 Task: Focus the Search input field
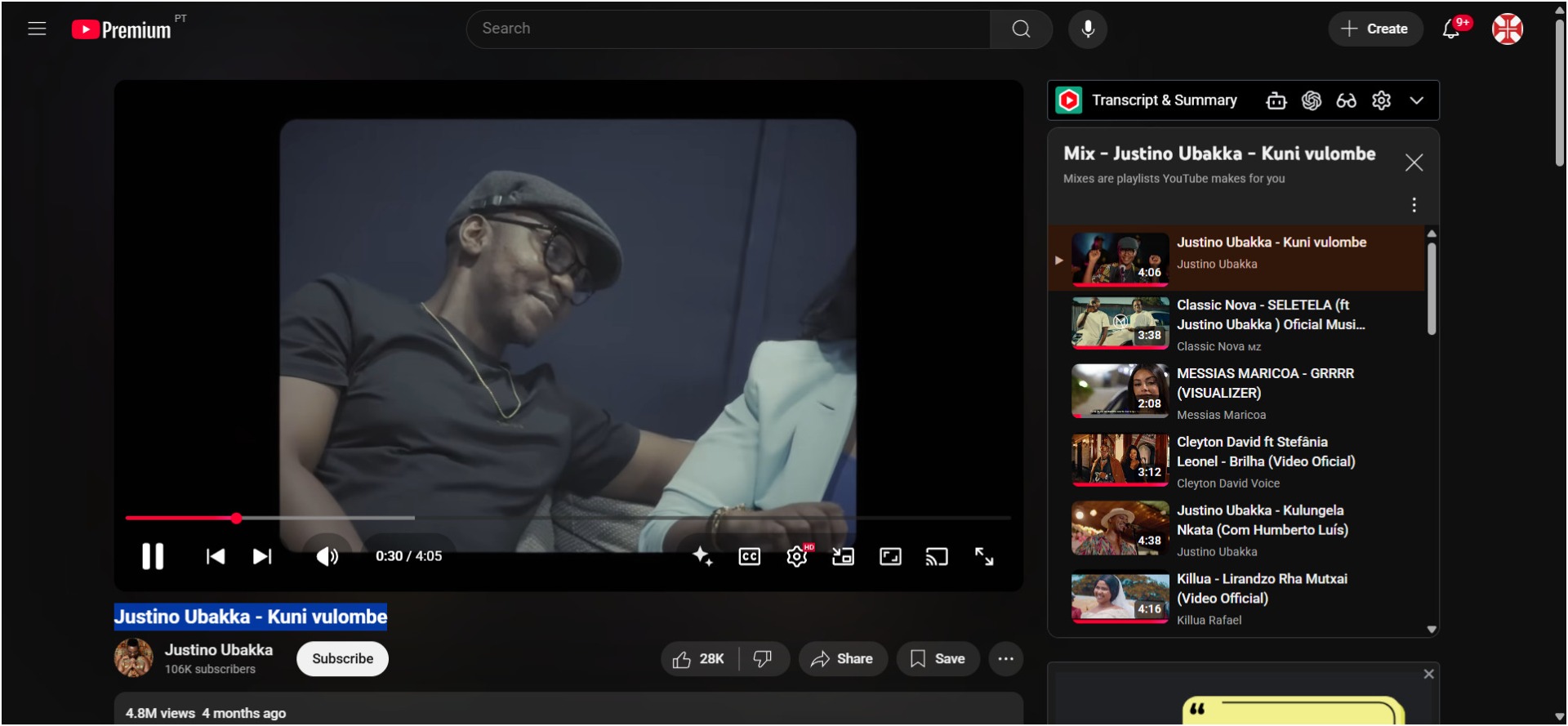coord(728,29)
